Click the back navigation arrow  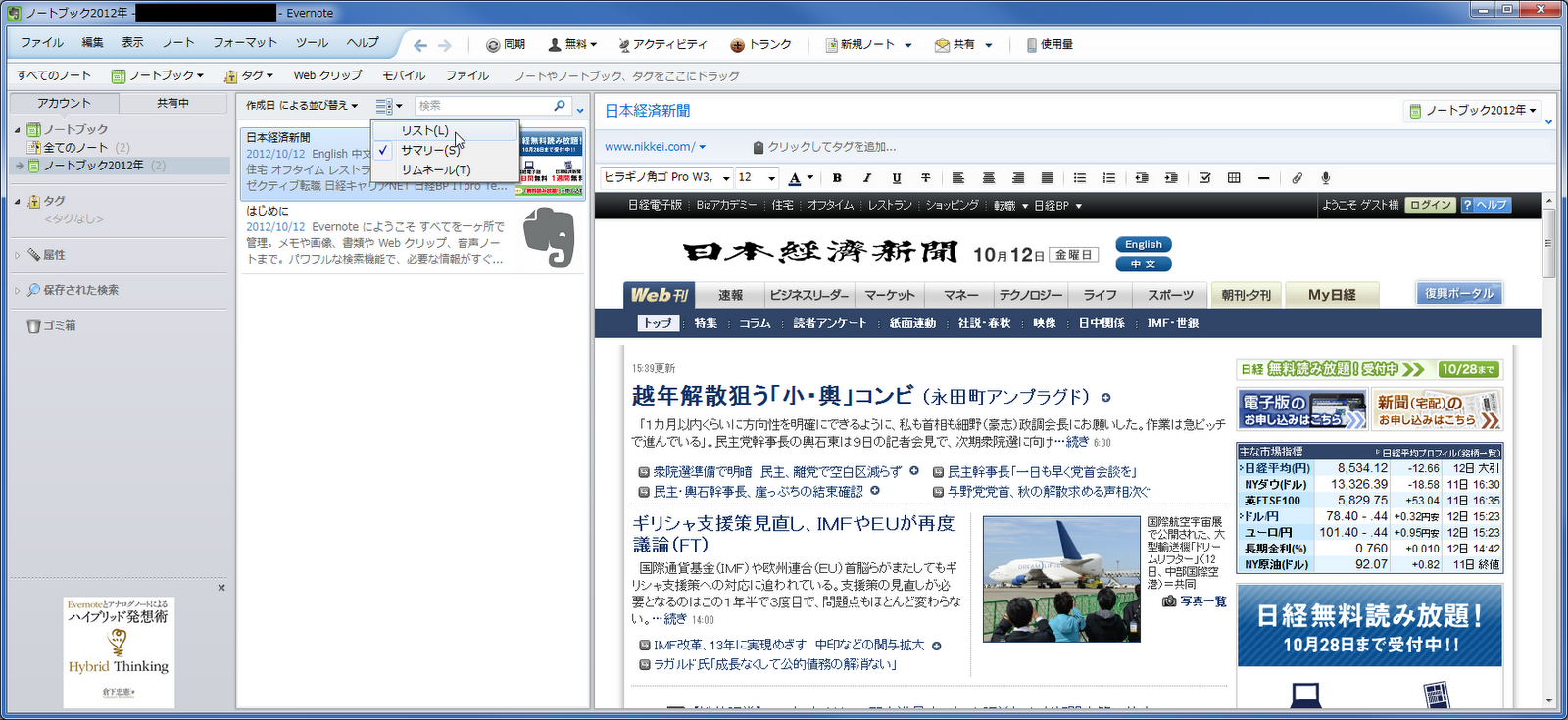point(420,45)
